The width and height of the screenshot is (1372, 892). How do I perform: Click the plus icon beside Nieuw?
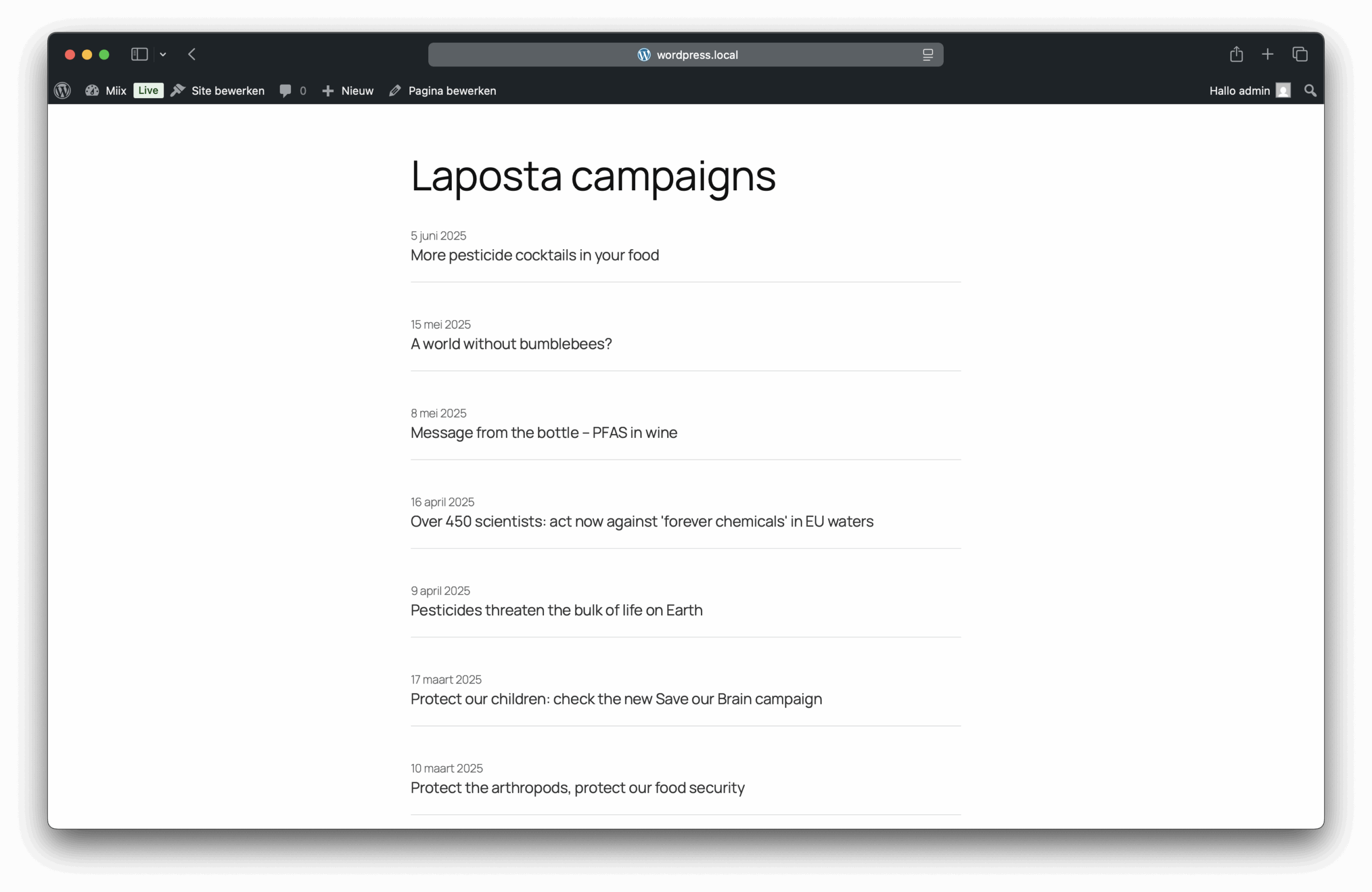click(x=328, y=91)
